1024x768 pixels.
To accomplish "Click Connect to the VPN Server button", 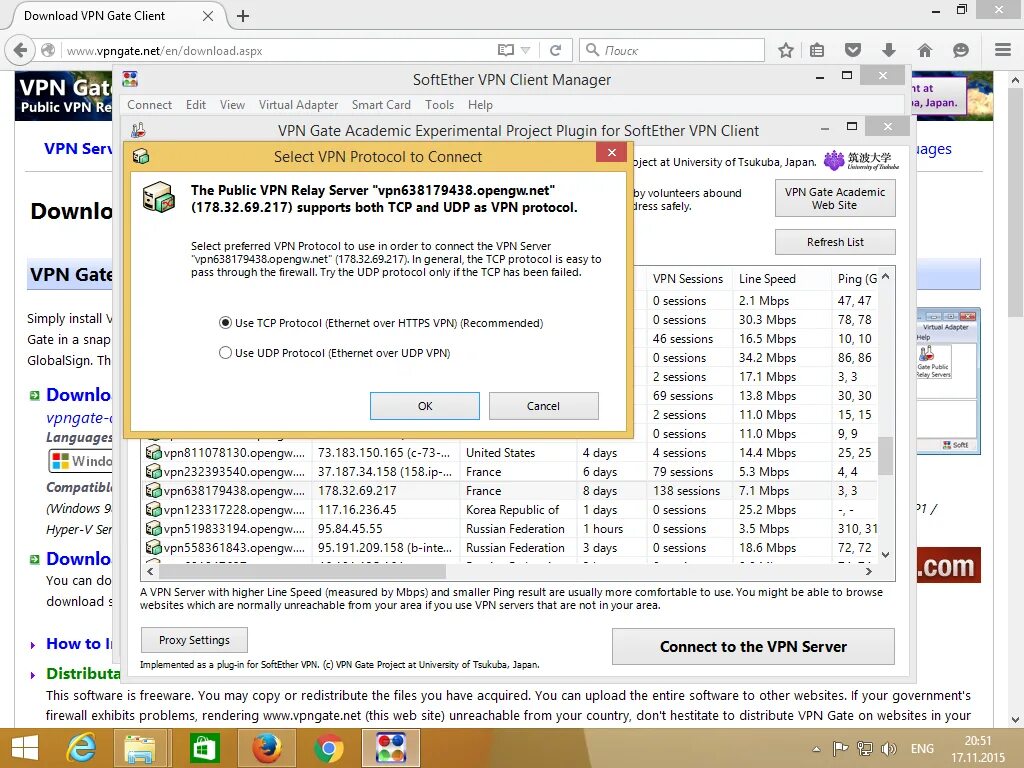I will pos(753,647).
